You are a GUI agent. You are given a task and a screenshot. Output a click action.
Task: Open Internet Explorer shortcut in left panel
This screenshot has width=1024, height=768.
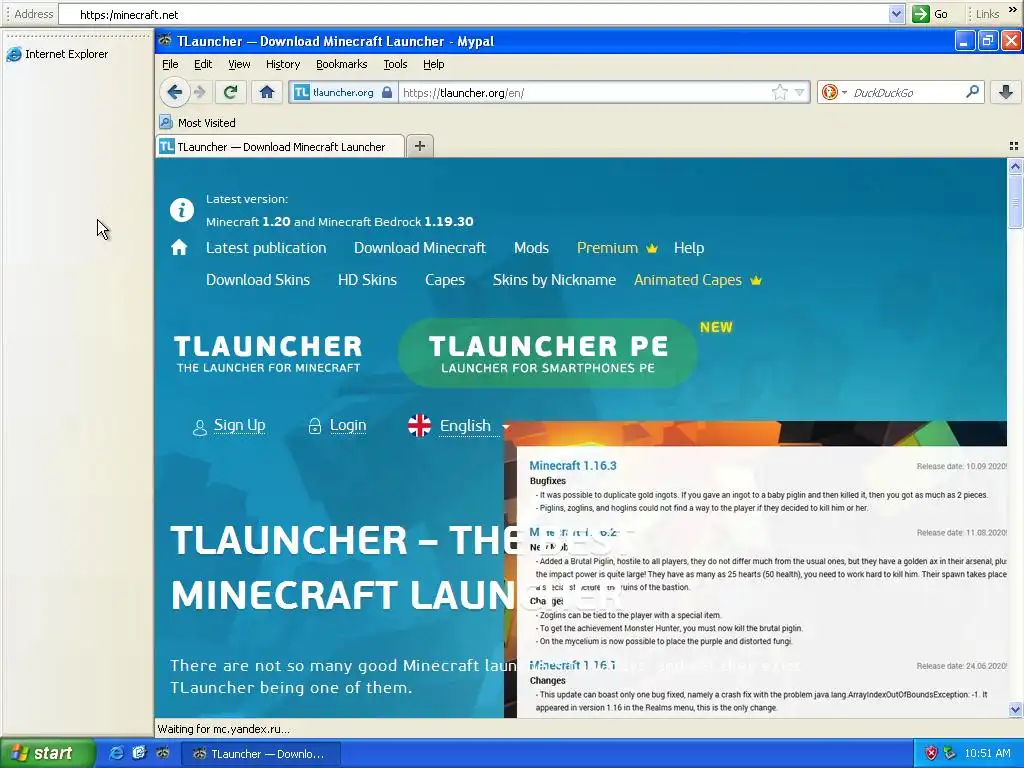click(57, 54)
